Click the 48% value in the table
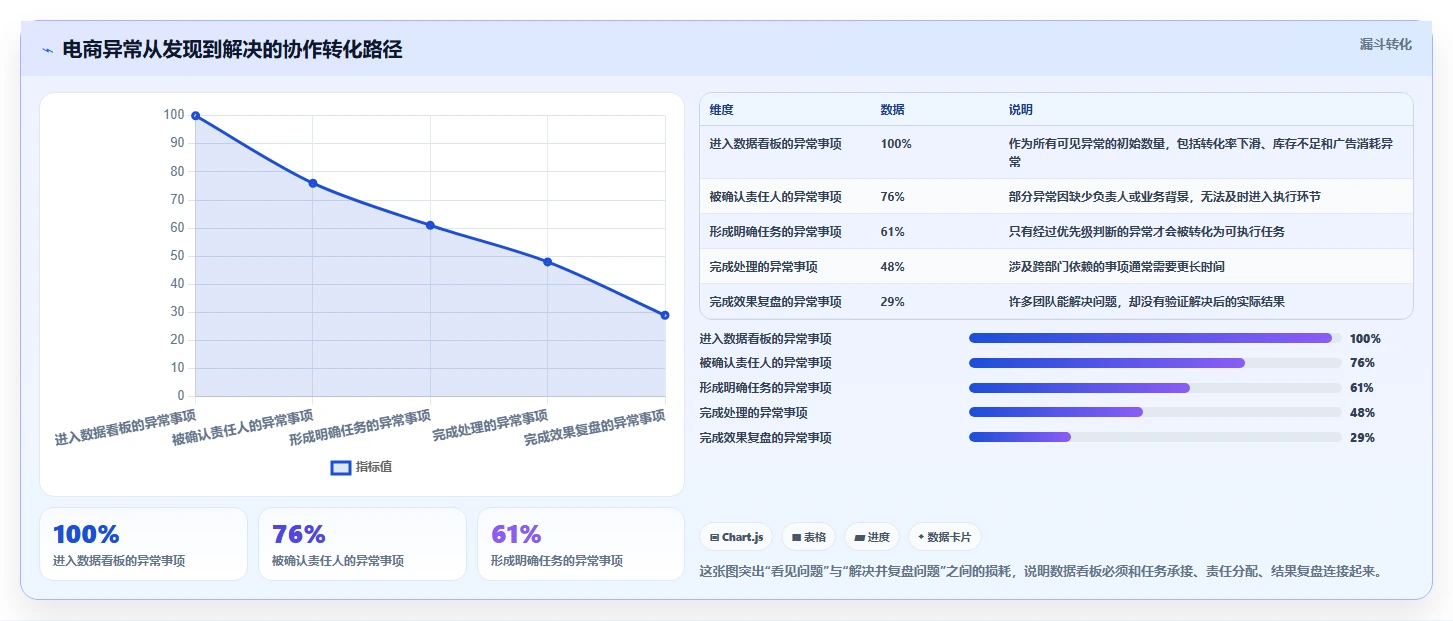The height and width of the screenshot is (621, 1453). [x=893, y=267]
